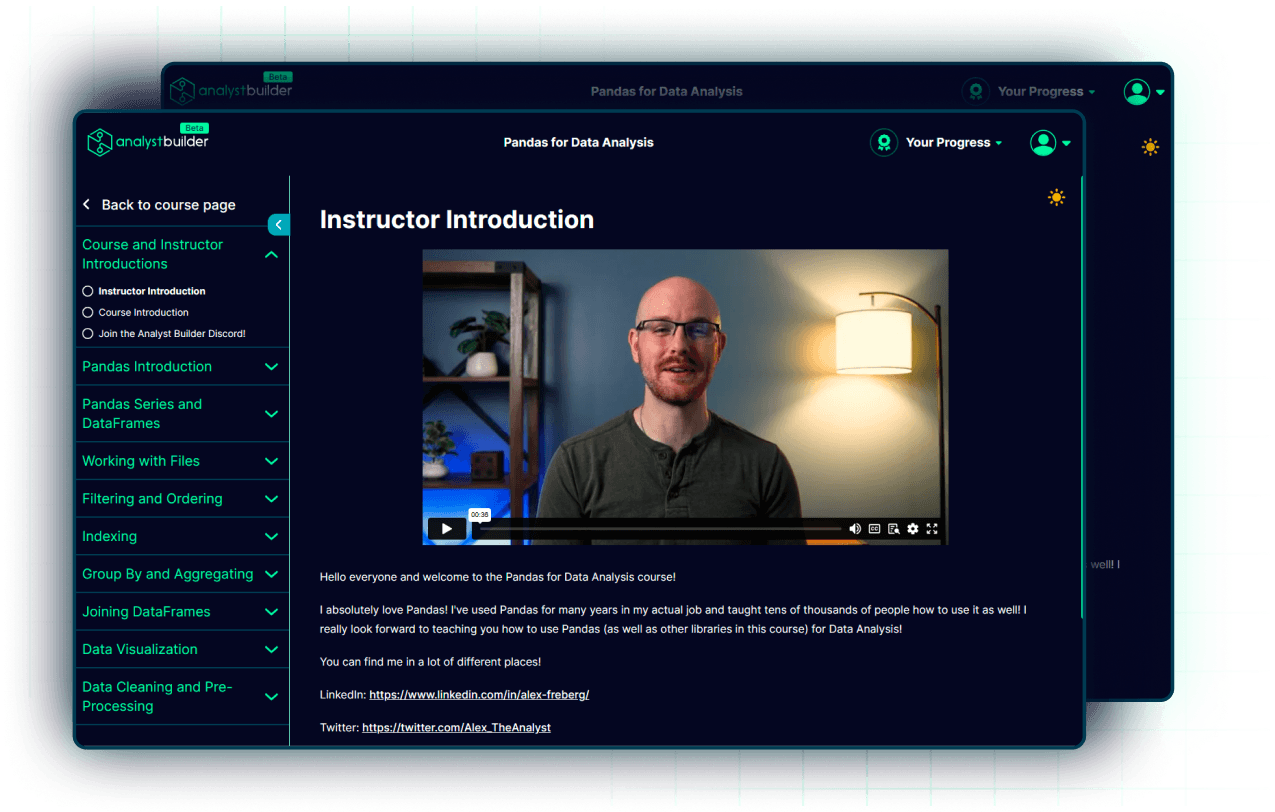
Task: Open the Twitter Alex_TheAnalyst link
Action: coord(456,728)
